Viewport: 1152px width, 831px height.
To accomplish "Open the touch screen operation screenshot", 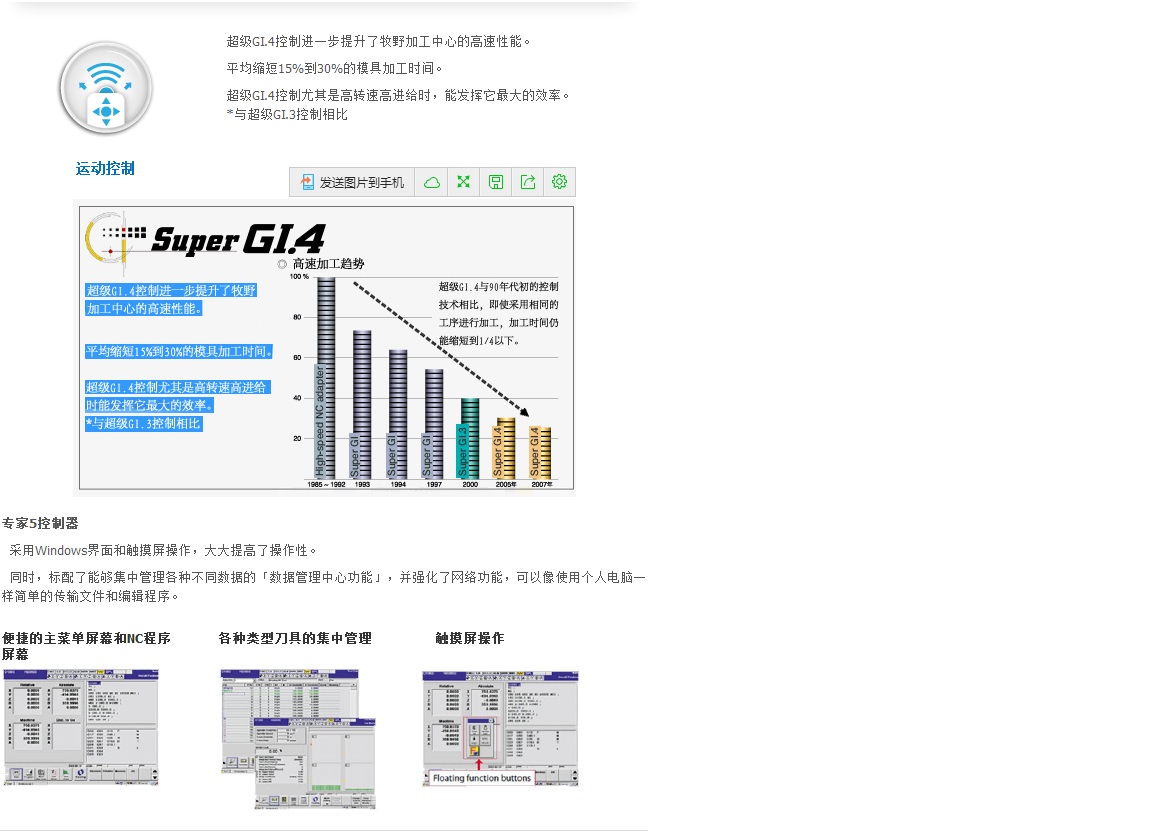I will tap(500, 728).
